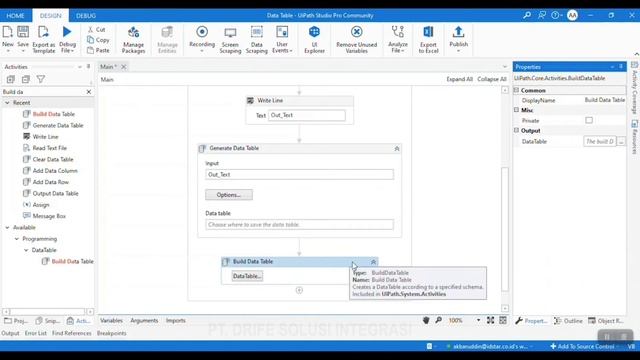Image resolution: width=640 pixels, height=360 pixels.
Task: Open activities filter options
Action: coord(41,79)
